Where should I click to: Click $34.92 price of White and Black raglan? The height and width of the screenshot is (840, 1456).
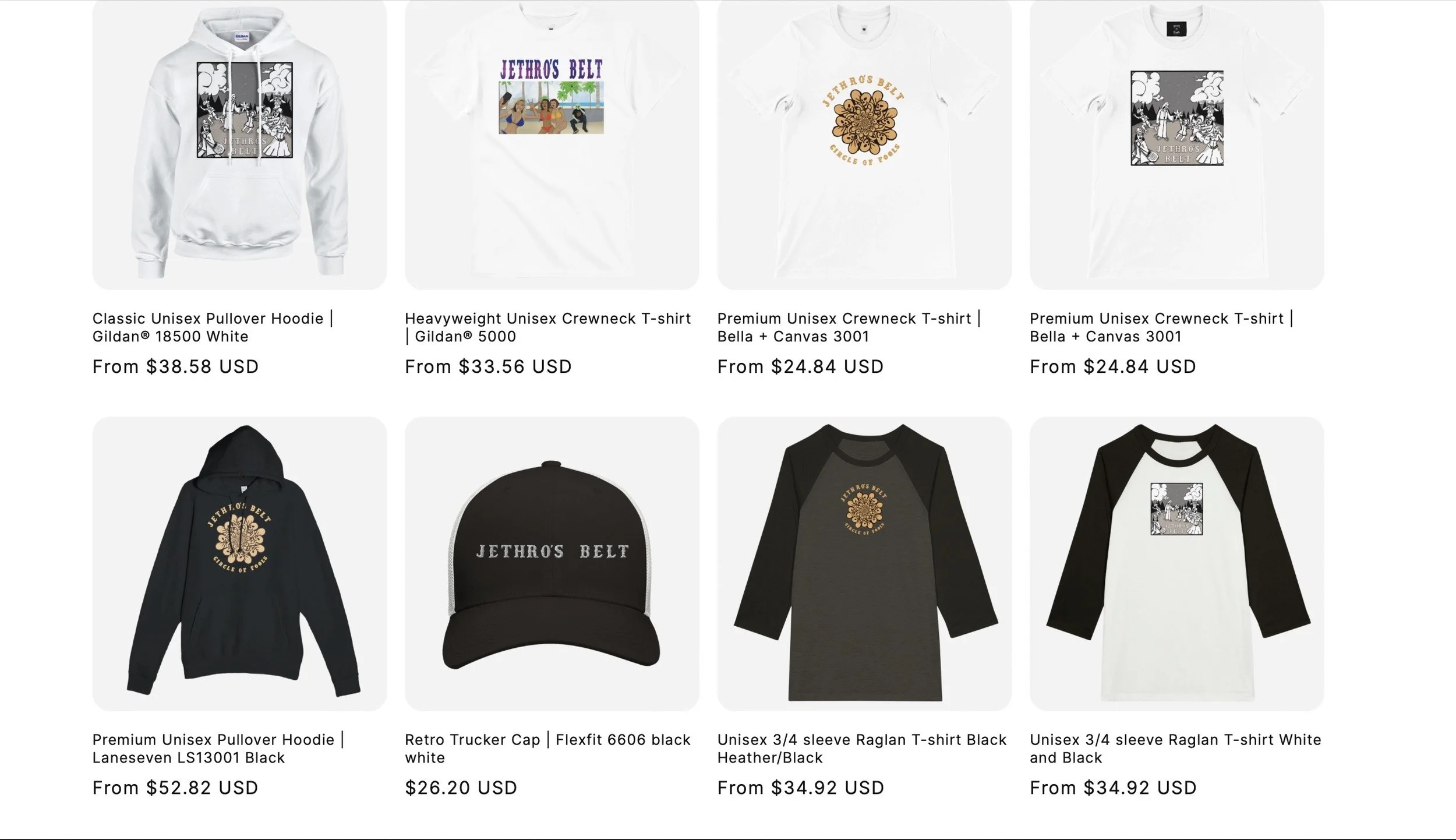1113,788
